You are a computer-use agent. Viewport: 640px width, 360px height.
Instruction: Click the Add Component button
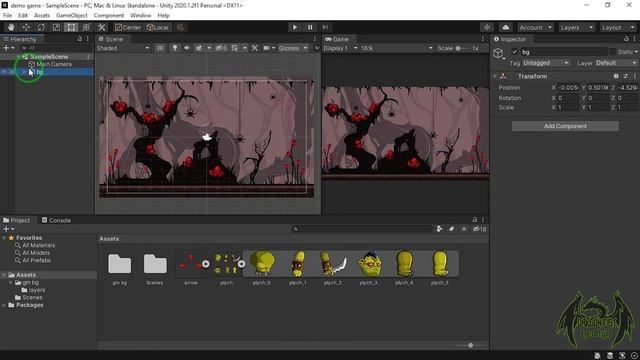coord(565,126)
